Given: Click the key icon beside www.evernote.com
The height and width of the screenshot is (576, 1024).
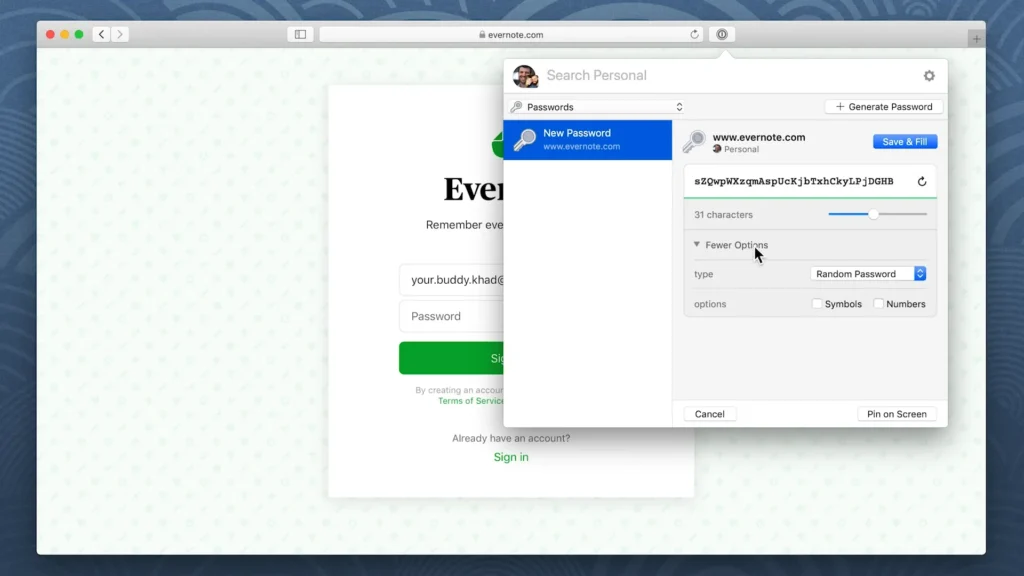Looking at the screenshot, I should pyautogui.click(x=694, y=142).
